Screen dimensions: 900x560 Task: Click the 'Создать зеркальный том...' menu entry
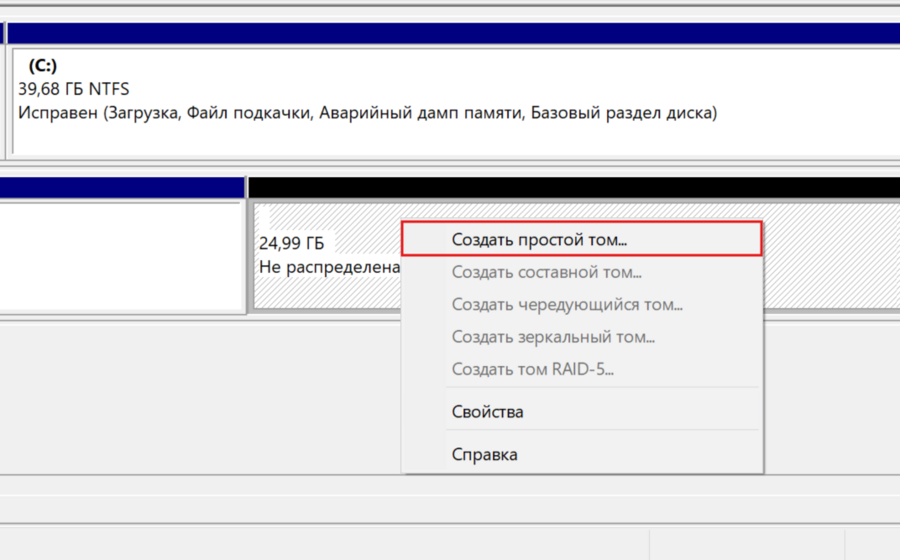pyautogui.click(x=553, y=337)
